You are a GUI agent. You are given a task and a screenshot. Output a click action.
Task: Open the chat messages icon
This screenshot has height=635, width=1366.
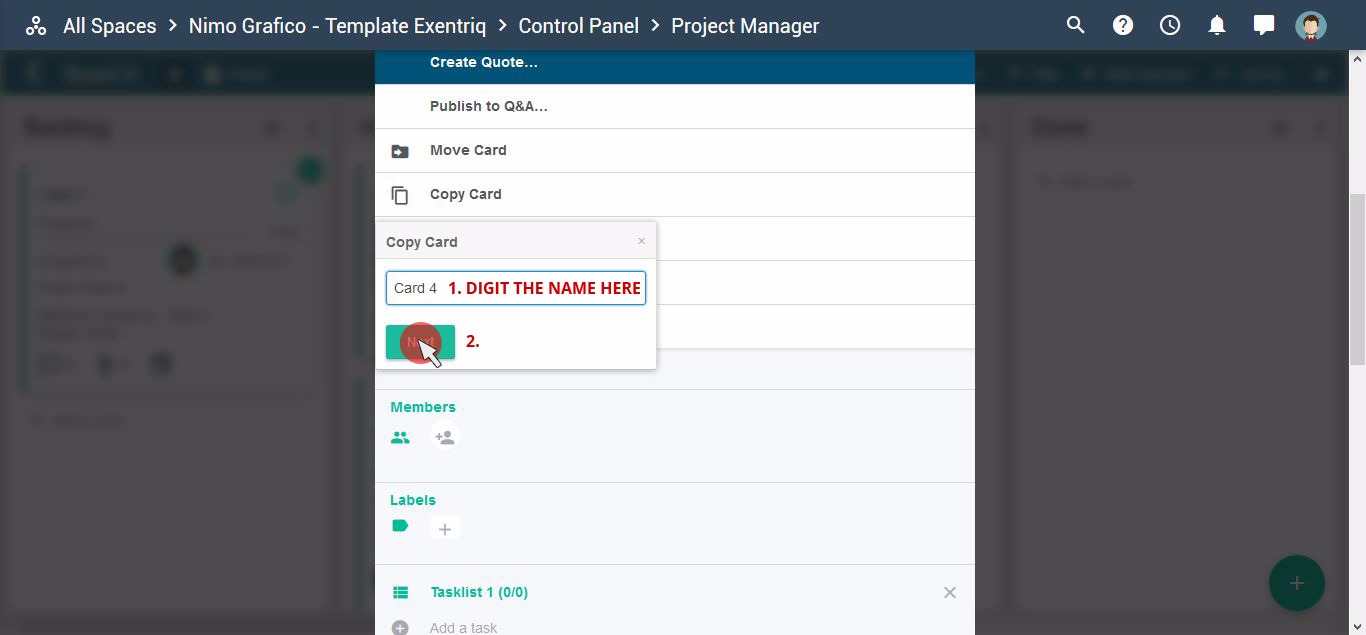tap(1264, 25)
